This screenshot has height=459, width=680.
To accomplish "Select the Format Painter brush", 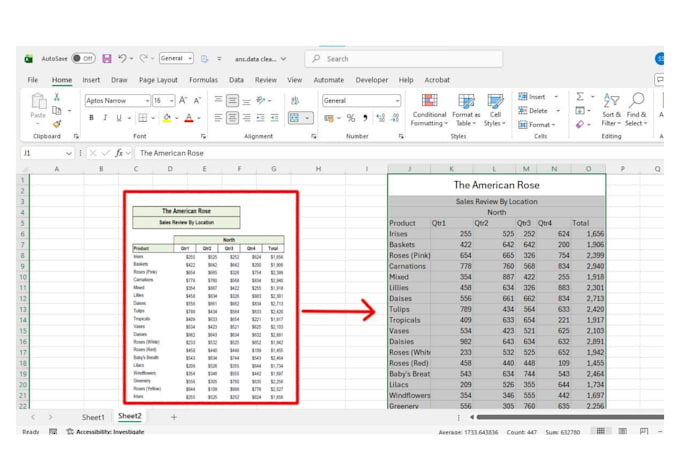I will [57, 125].
